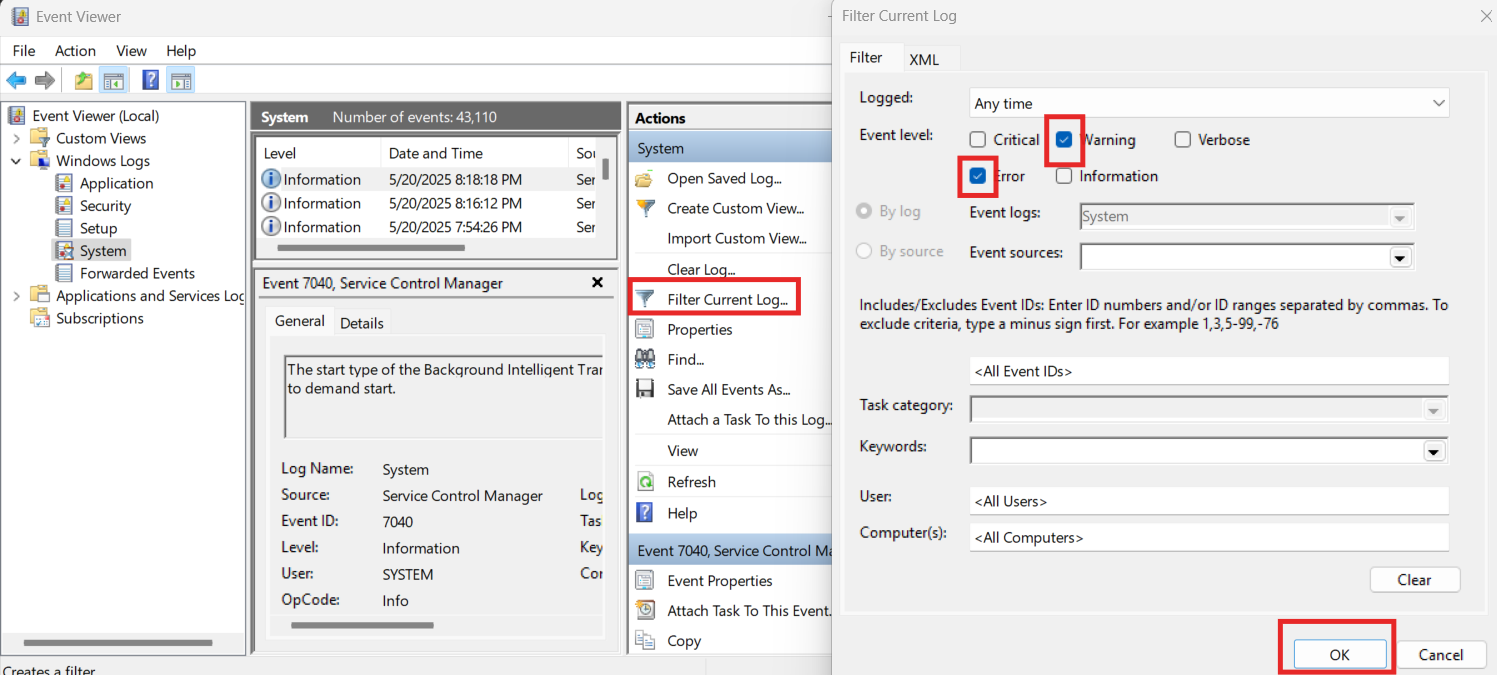This screenshot has width=1497, height=675.
Task: Select the Find binoculars icon
Action: click(x=647, y=359)
